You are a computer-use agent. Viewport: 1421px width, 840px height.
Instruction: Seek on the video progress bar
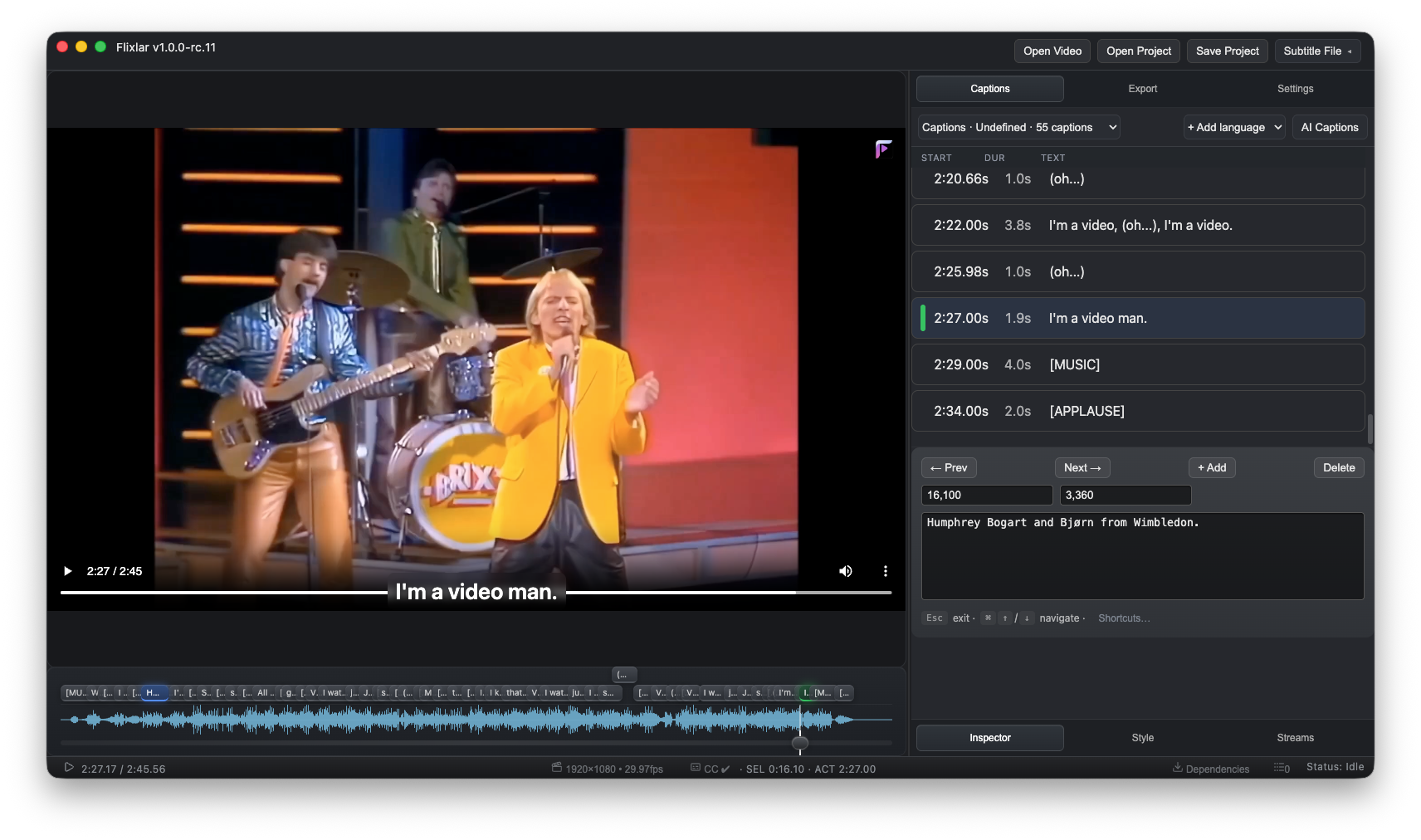[476, 593]
